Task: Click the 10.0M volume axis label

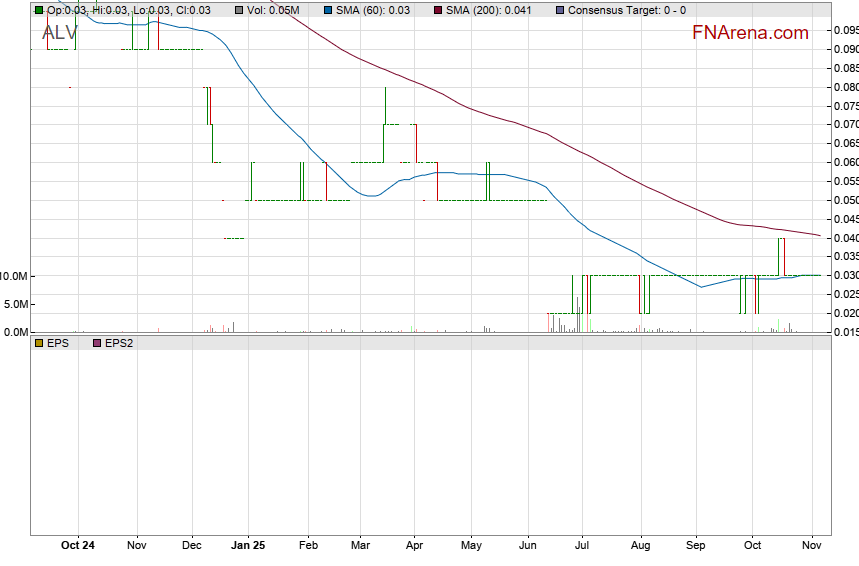Action: point(14,276)
